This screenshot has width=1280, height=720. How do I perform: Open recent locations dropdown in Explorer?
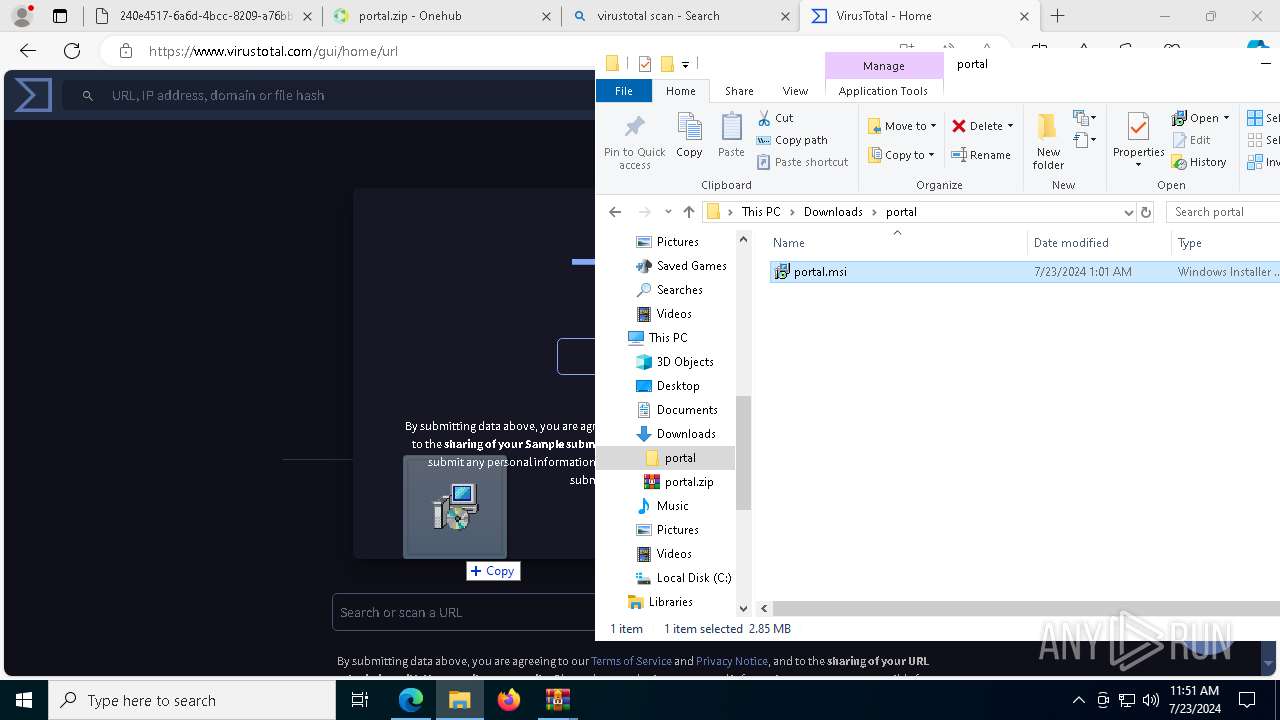[668, 212]
